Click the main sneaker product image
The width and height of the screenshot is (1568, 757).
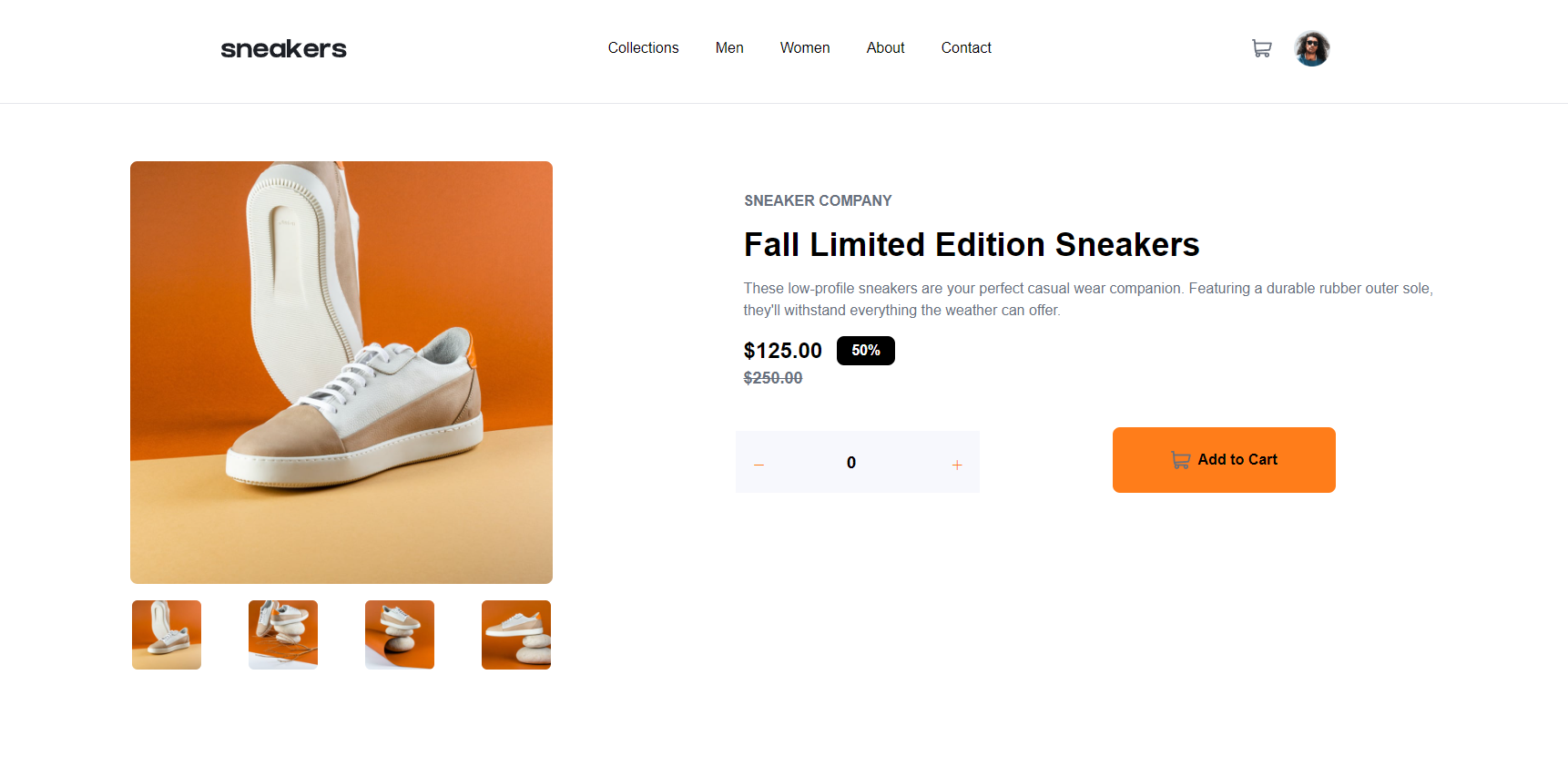pos(341,373)
